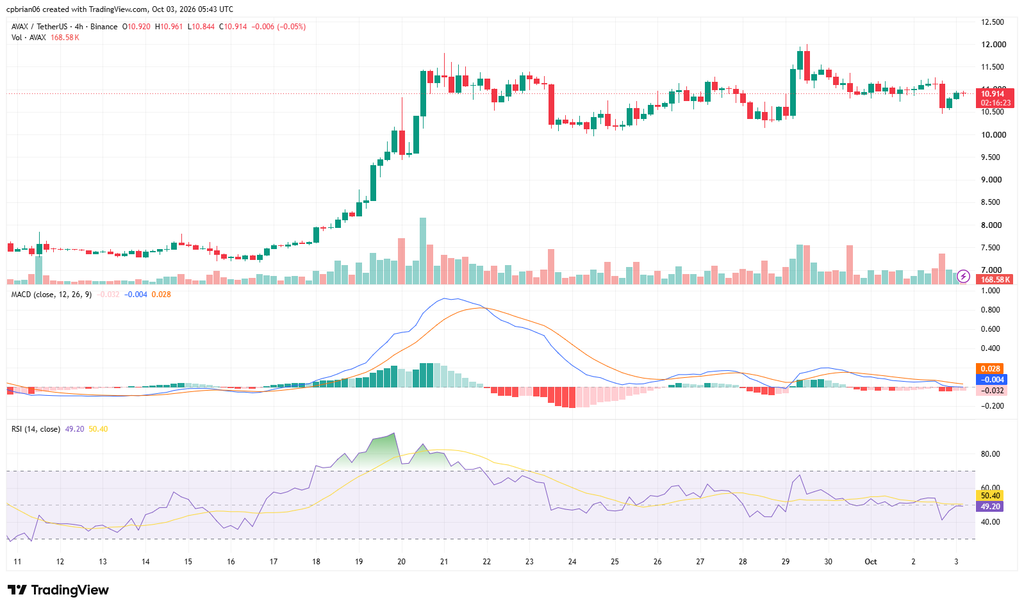Click the 02:16:23 countdown timer
Screen dimensions: 1024x609
tap(995, 103)
